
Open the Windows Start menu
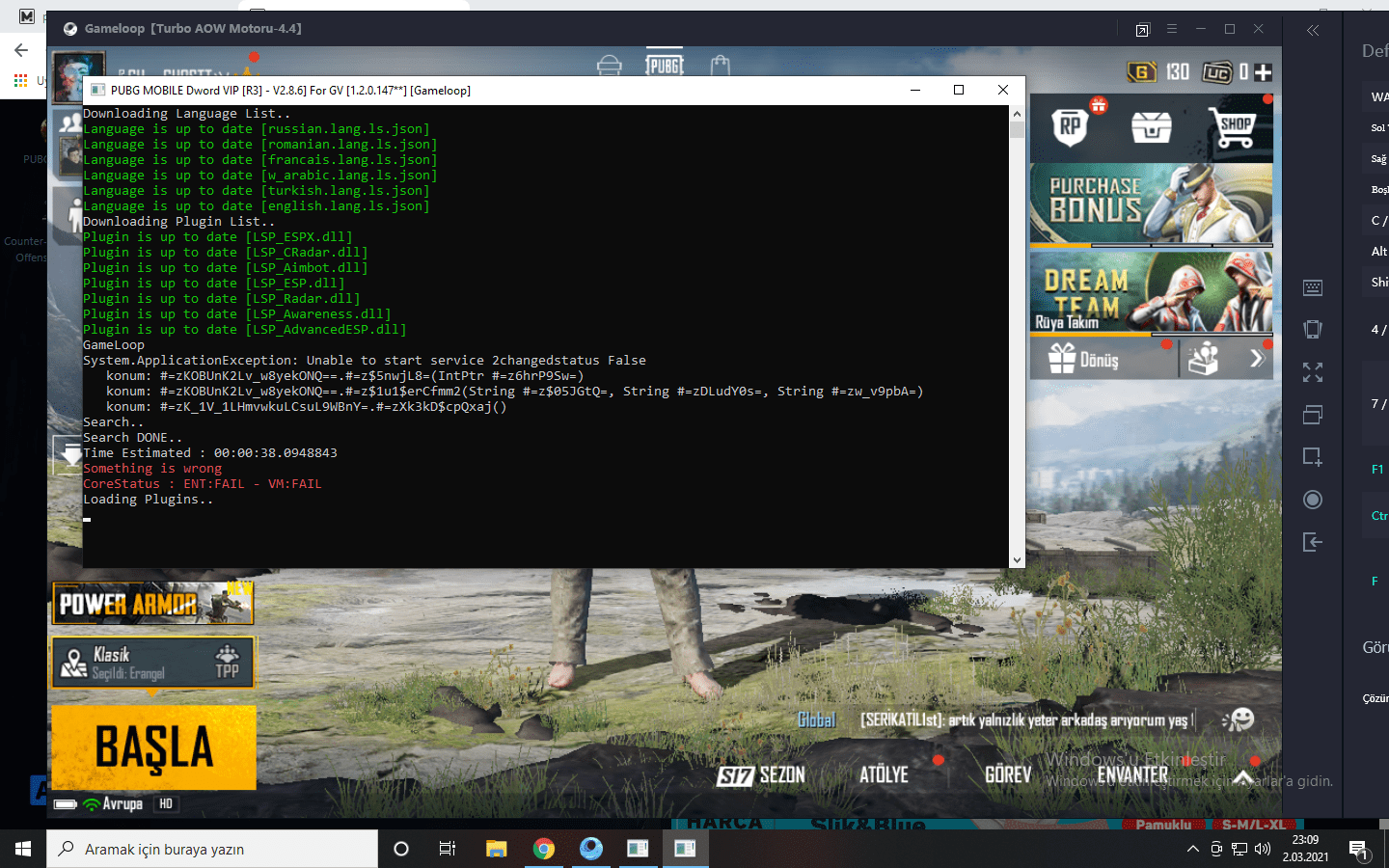pos(23,849)
